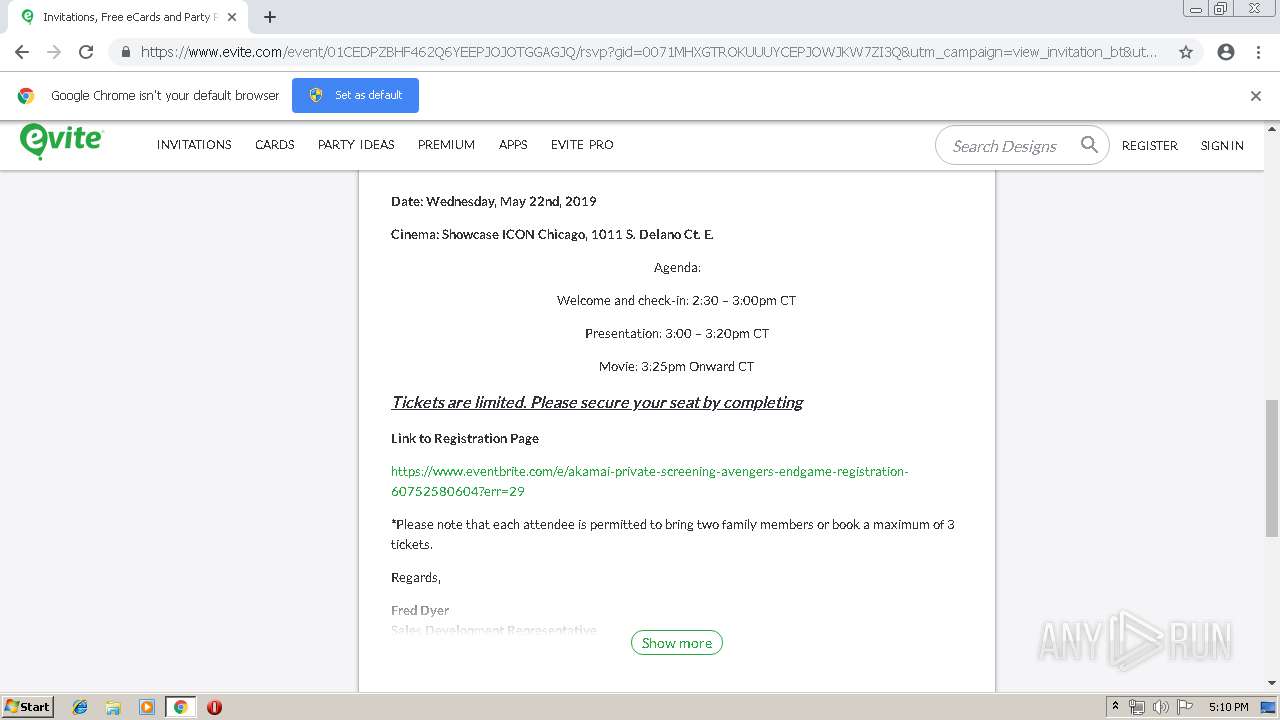This screenshot has width=1280, height=720.
Task: Click the search magnifier icon
Action: pos(1089,145)
